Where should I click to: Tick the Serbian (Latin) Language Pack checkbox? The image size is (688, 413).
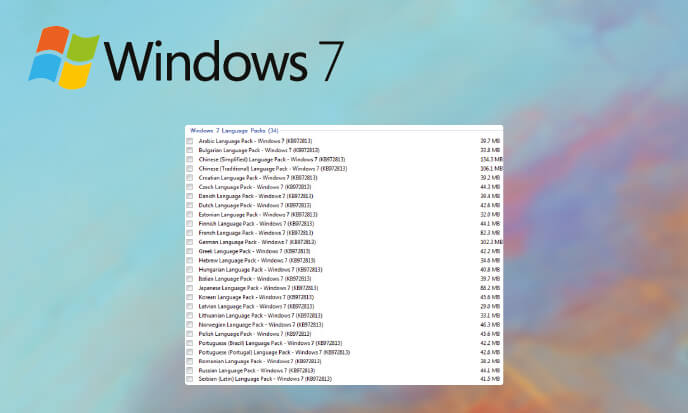coord(190,380)
